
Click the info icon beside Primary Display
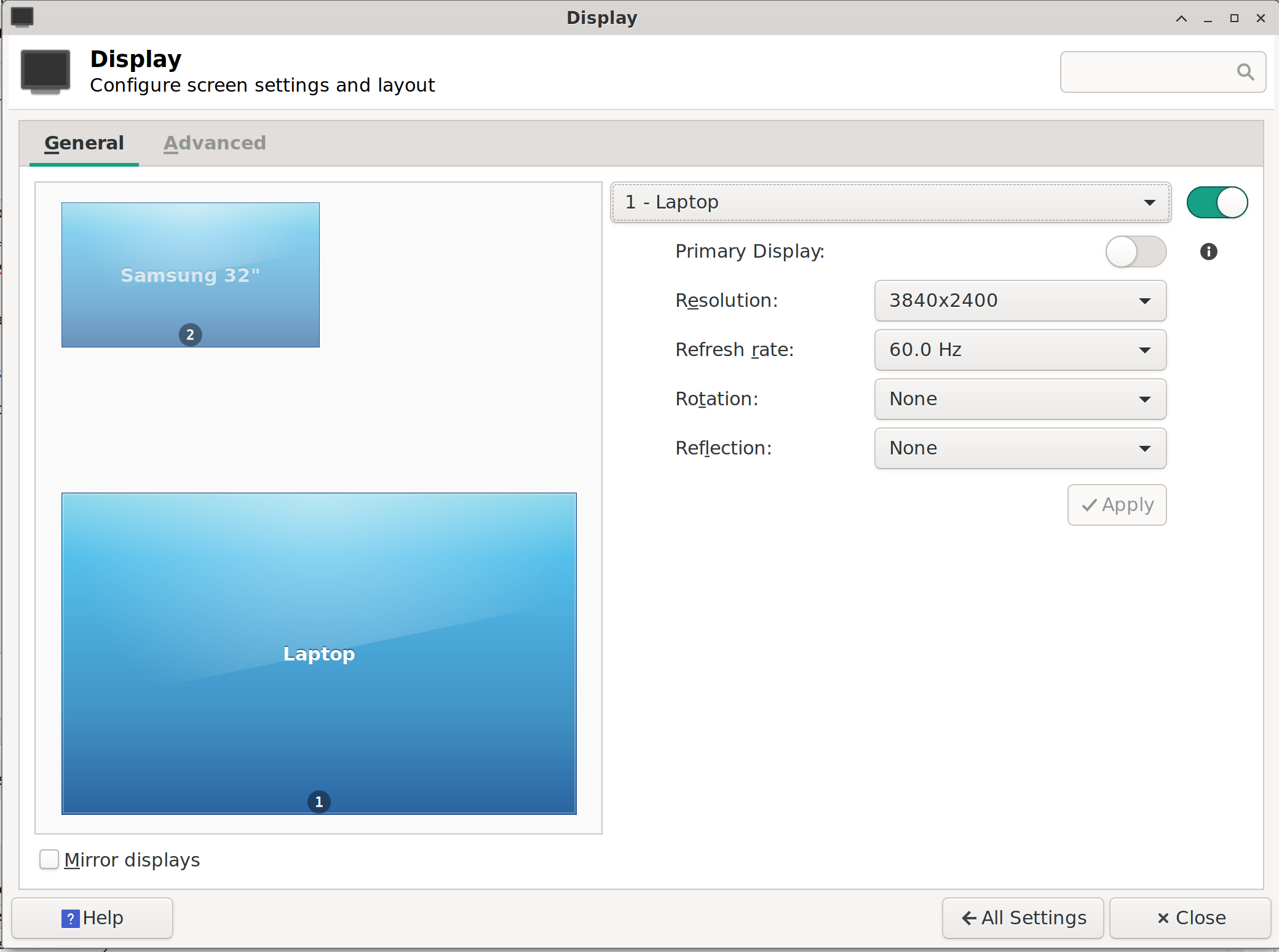click(1208, 252)
